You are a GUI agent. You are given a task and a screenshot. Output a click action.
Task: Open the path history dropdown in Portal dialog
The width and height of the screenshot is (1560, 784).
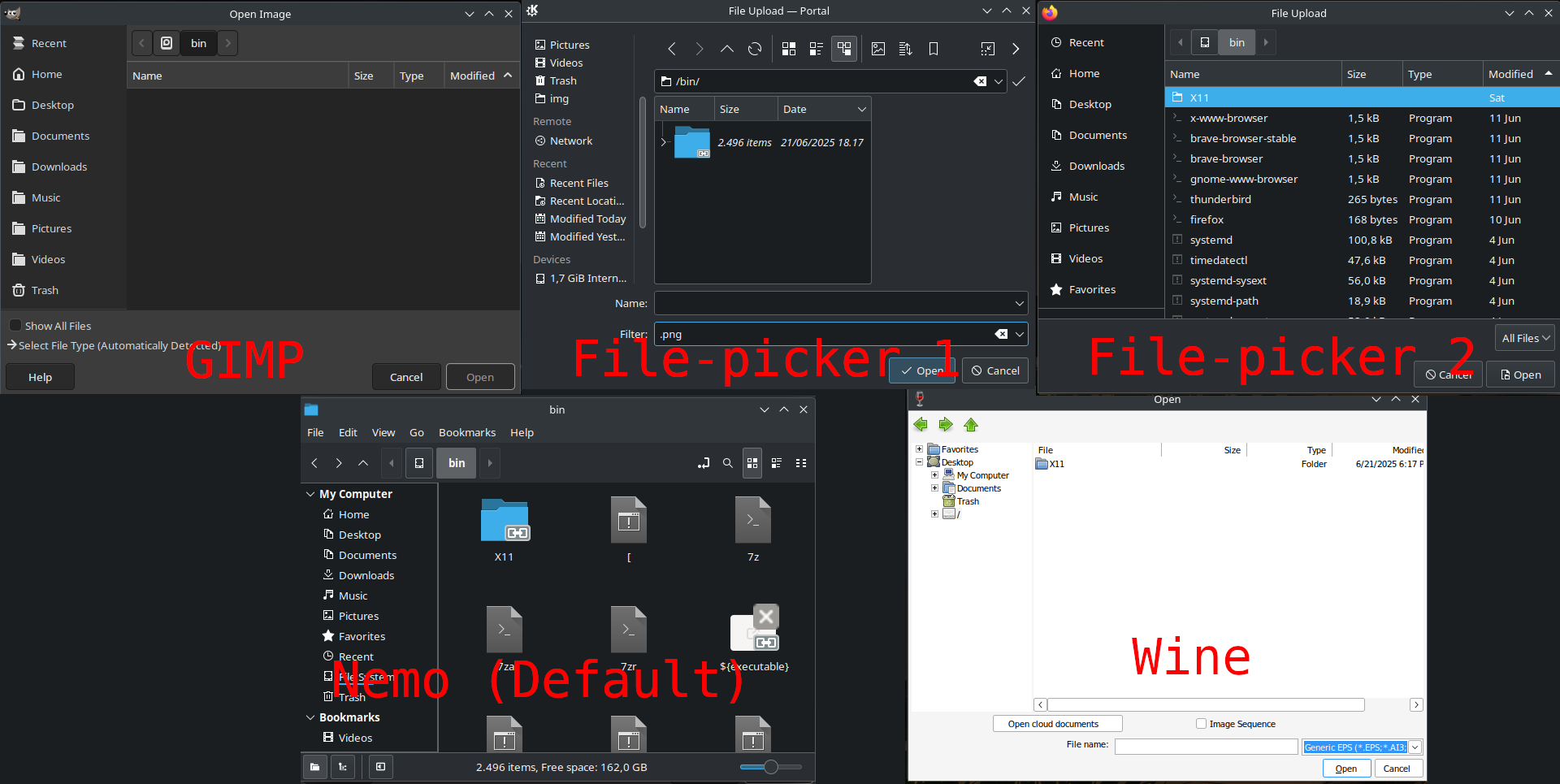point(999,81)
